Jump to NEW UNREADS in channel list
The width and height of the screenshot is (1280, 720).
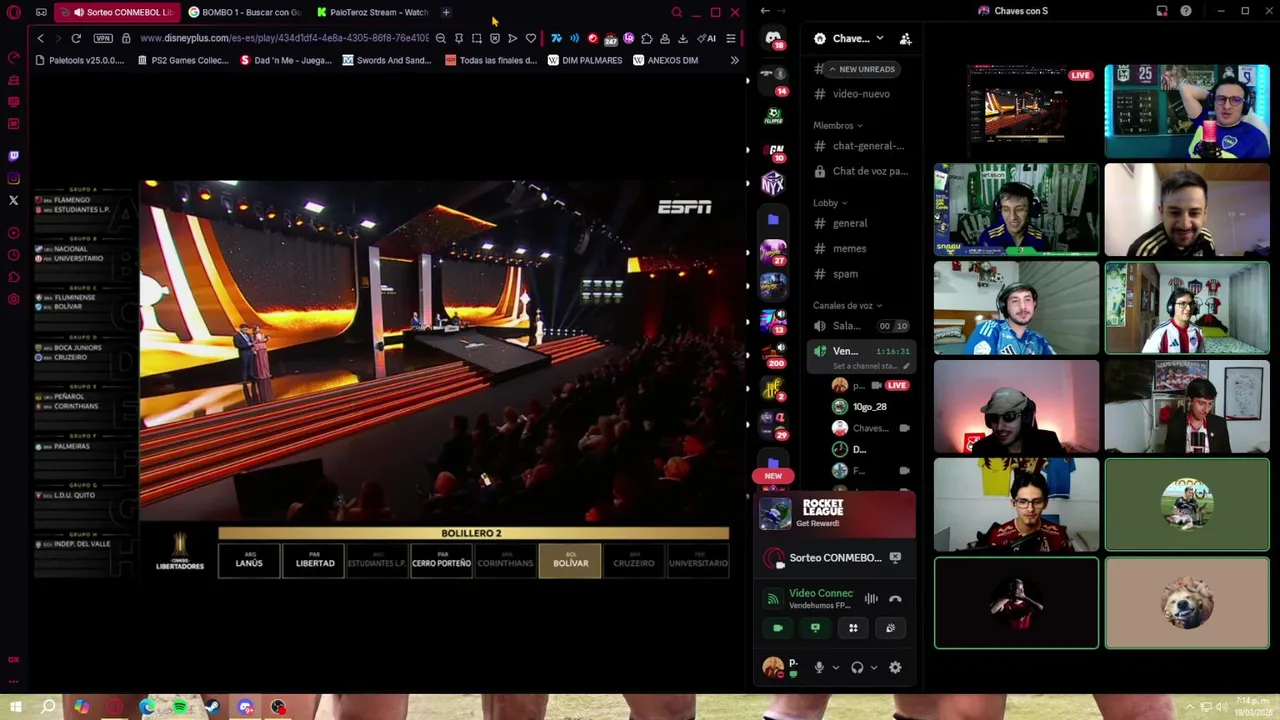click(861, 69)
